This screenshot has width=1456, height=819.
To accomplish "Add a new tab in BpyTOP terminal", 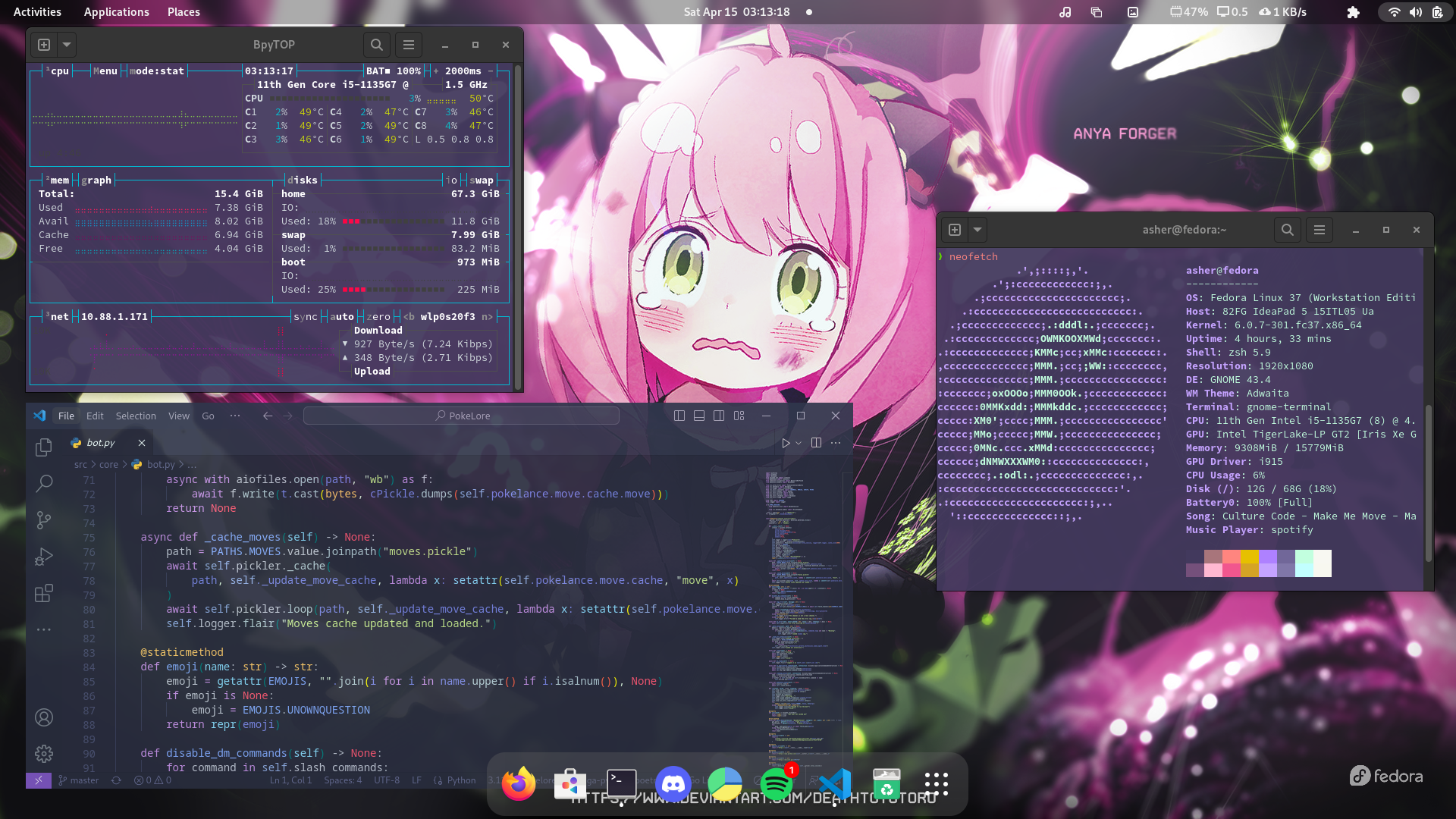I will 44,45.
